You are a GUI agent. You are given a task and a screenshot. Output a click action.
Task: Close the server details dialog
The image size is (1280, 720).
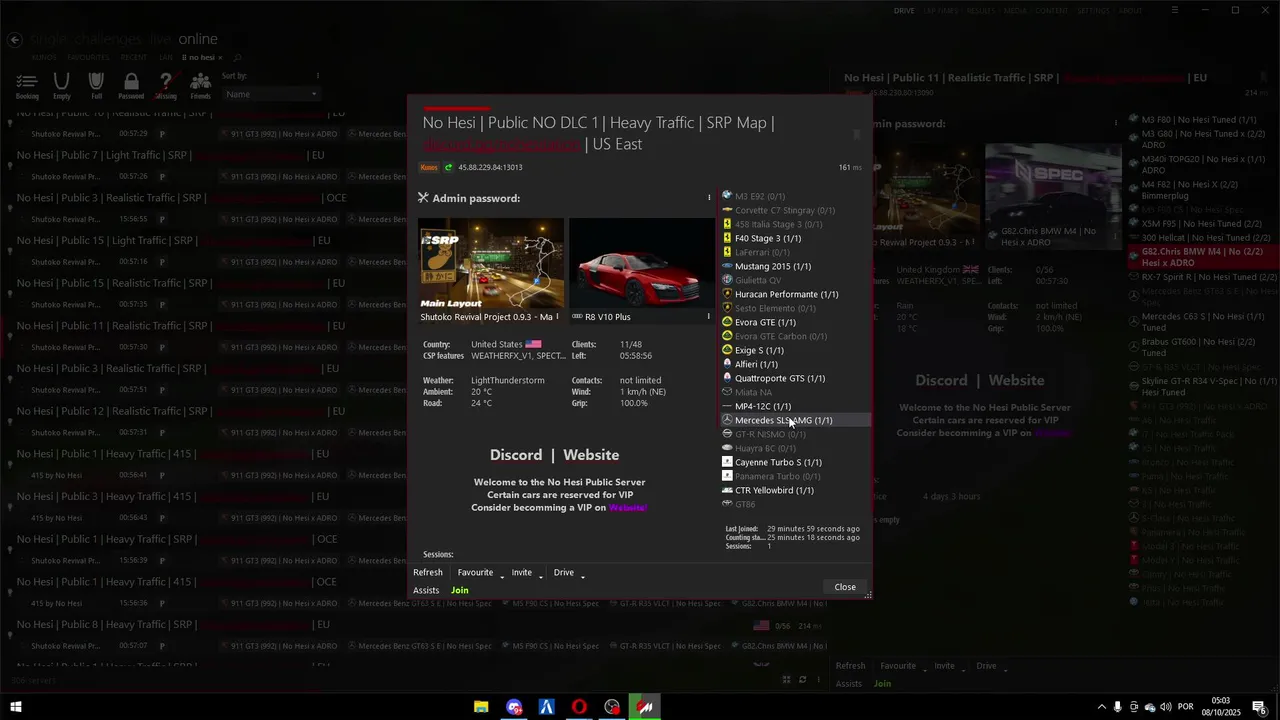pyautogui.click(x=845, y=587)
